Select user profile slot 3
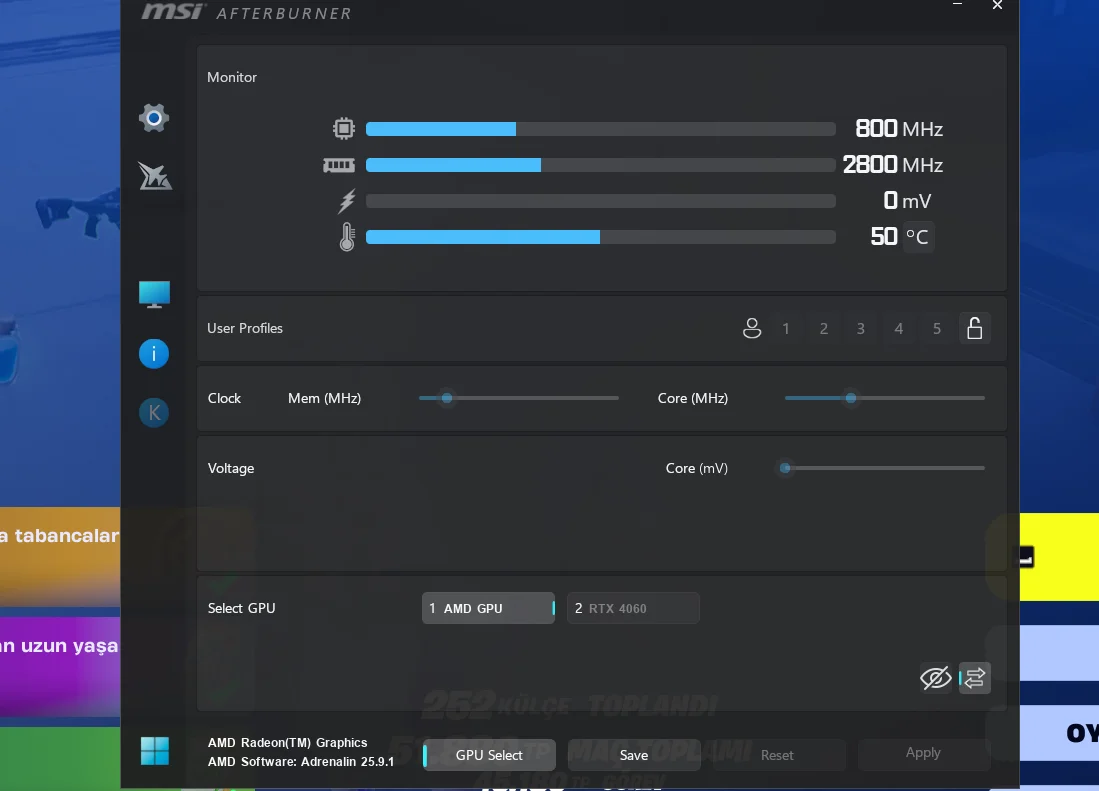This screenshot has width=1099, height=791. tap(861, 329)
